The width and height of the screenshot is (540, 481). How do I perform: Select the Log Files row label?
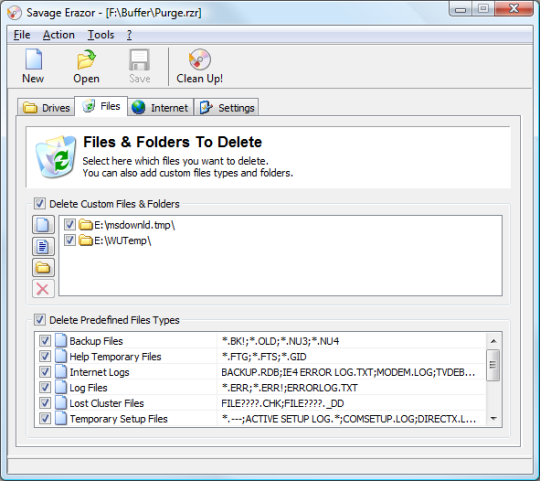89,388
